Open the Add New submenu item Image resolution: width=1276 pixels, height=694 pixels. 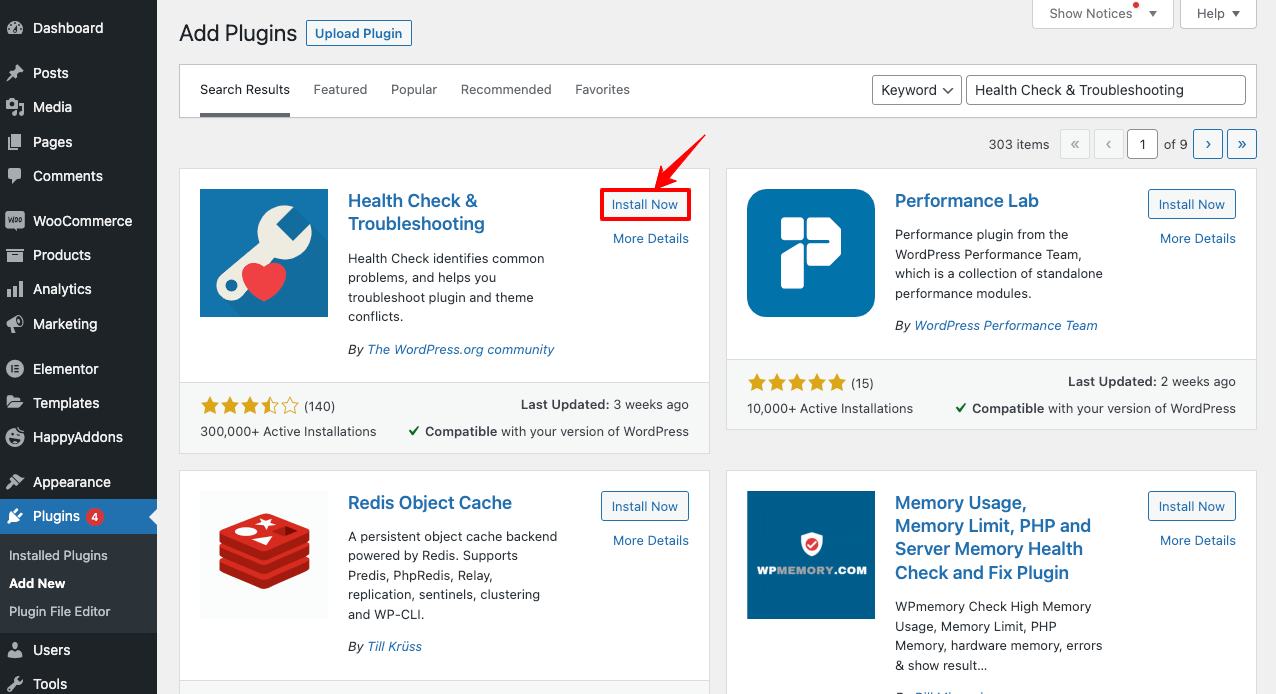[x=37, y=583]
